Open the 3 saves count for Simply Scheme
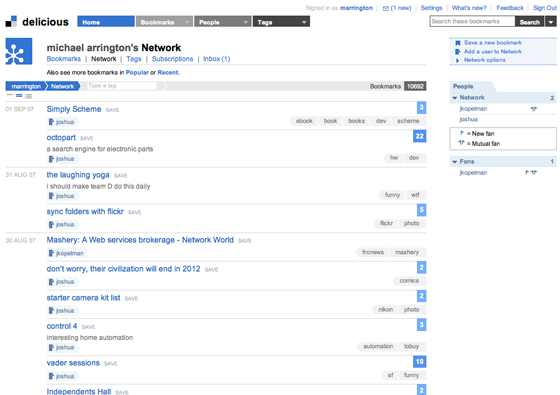This screenshot has width=560, height=395. (x=421, y=108)
